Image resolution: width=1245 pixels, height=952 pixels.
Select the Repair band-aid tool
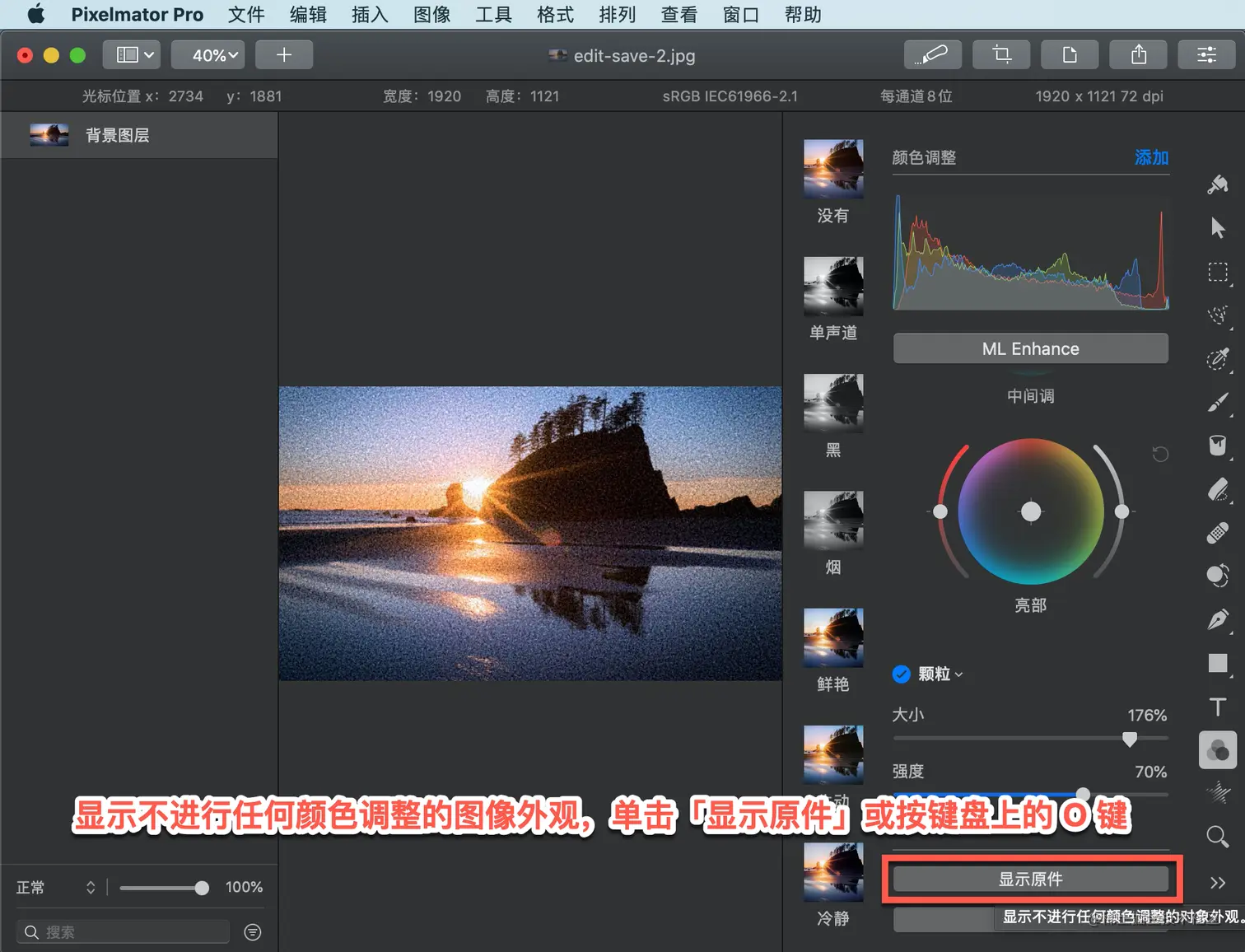(1218, 533)
